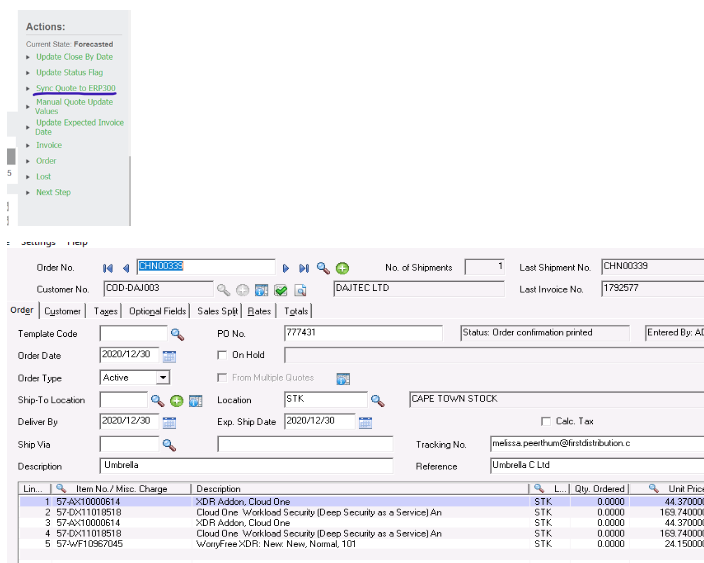The image size is (704, 563).
Task: Open the Deliver By calendar picker
Action: pyautogui.click(x=169, y=422)
